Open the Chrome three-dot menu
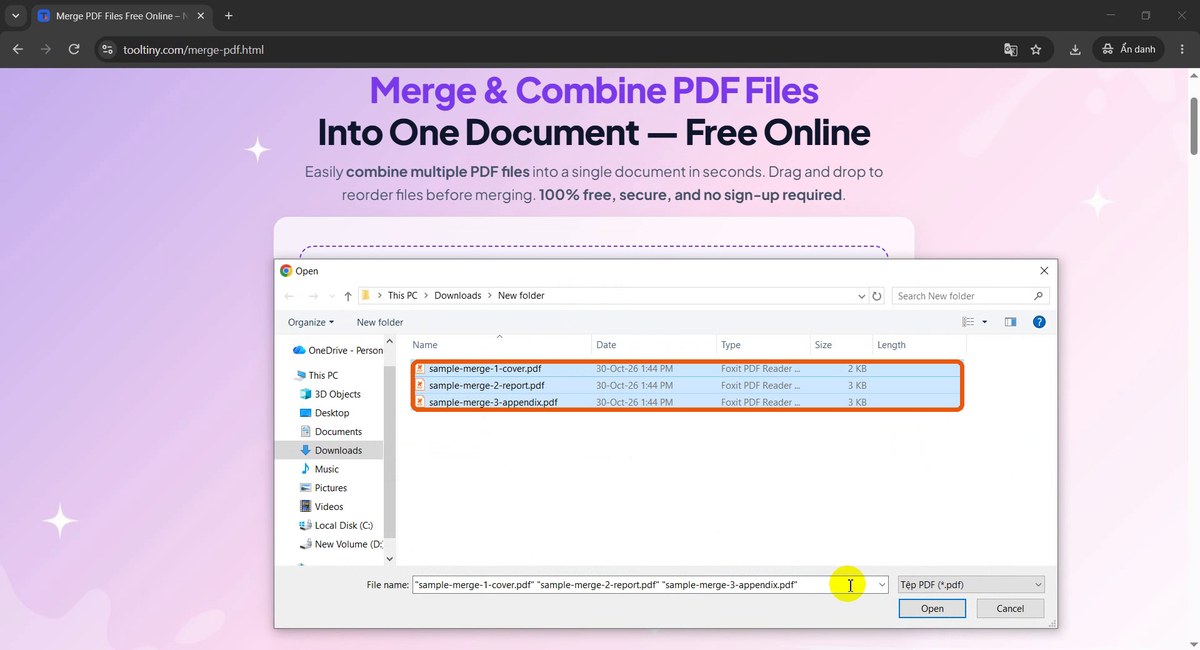 tap(1183, 49)
